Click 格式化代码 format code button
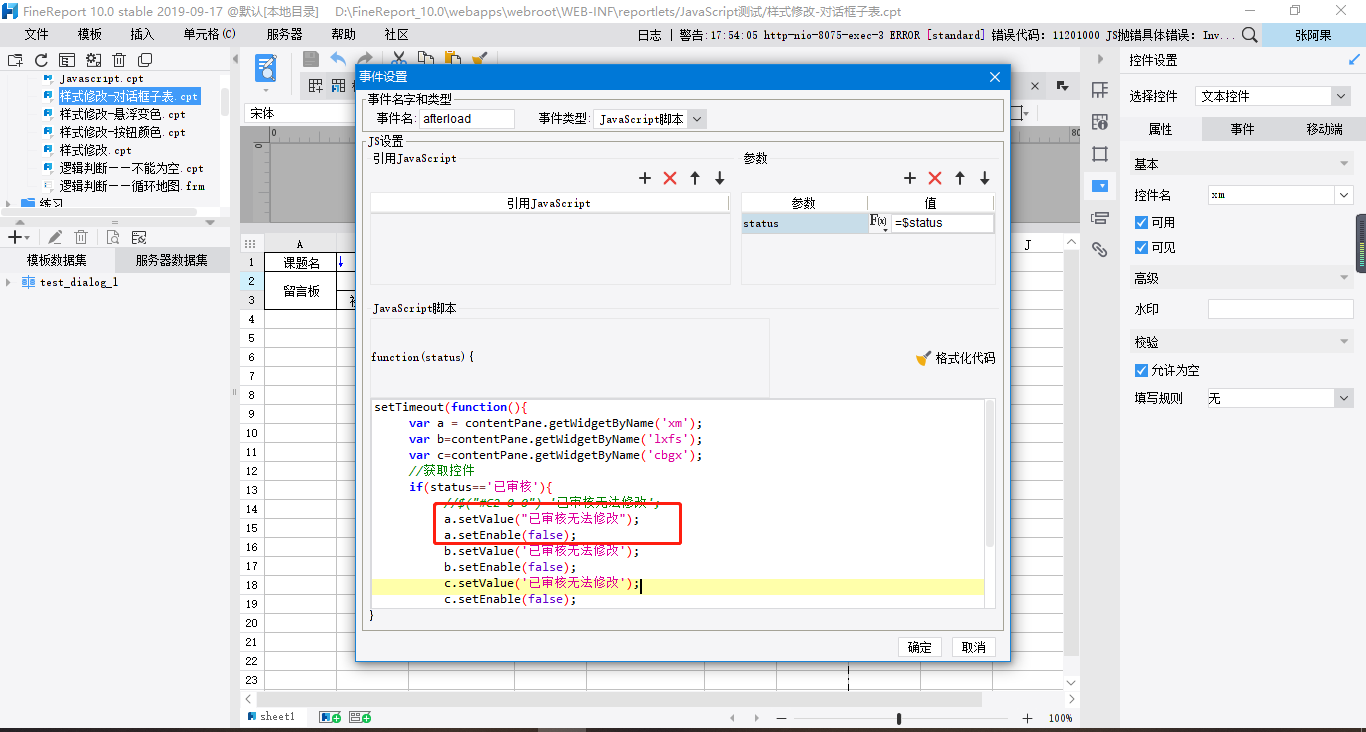 (955, 358)
